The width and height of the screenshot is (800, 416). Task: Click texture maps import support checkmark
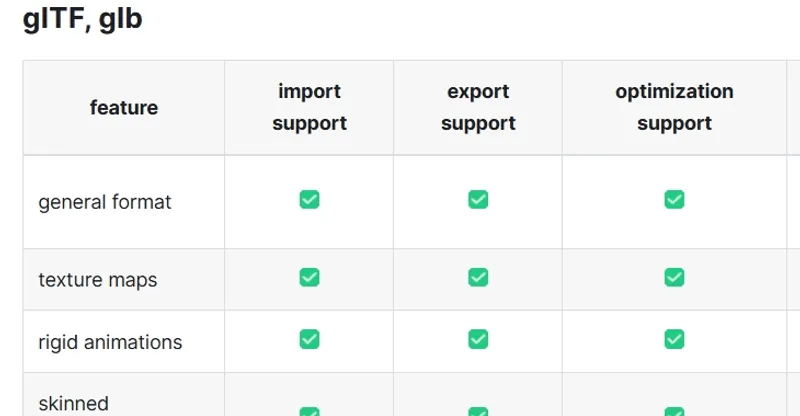point(309,278)
